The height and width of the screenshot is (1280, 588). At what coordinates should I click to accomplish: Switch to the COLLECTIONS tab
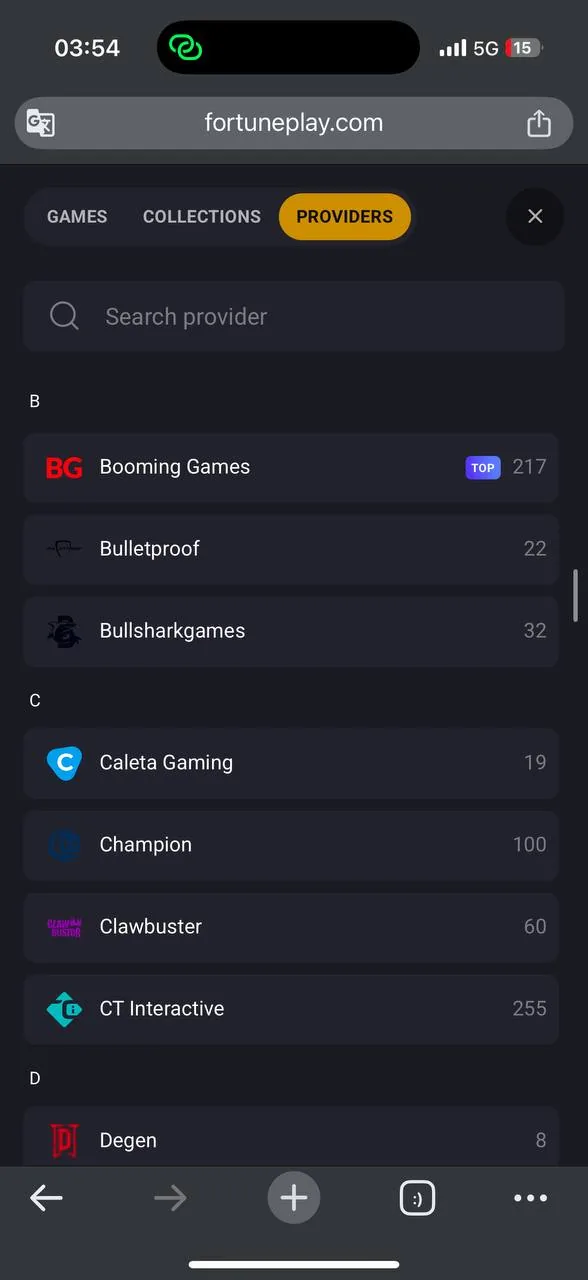[x=202, y=216]
